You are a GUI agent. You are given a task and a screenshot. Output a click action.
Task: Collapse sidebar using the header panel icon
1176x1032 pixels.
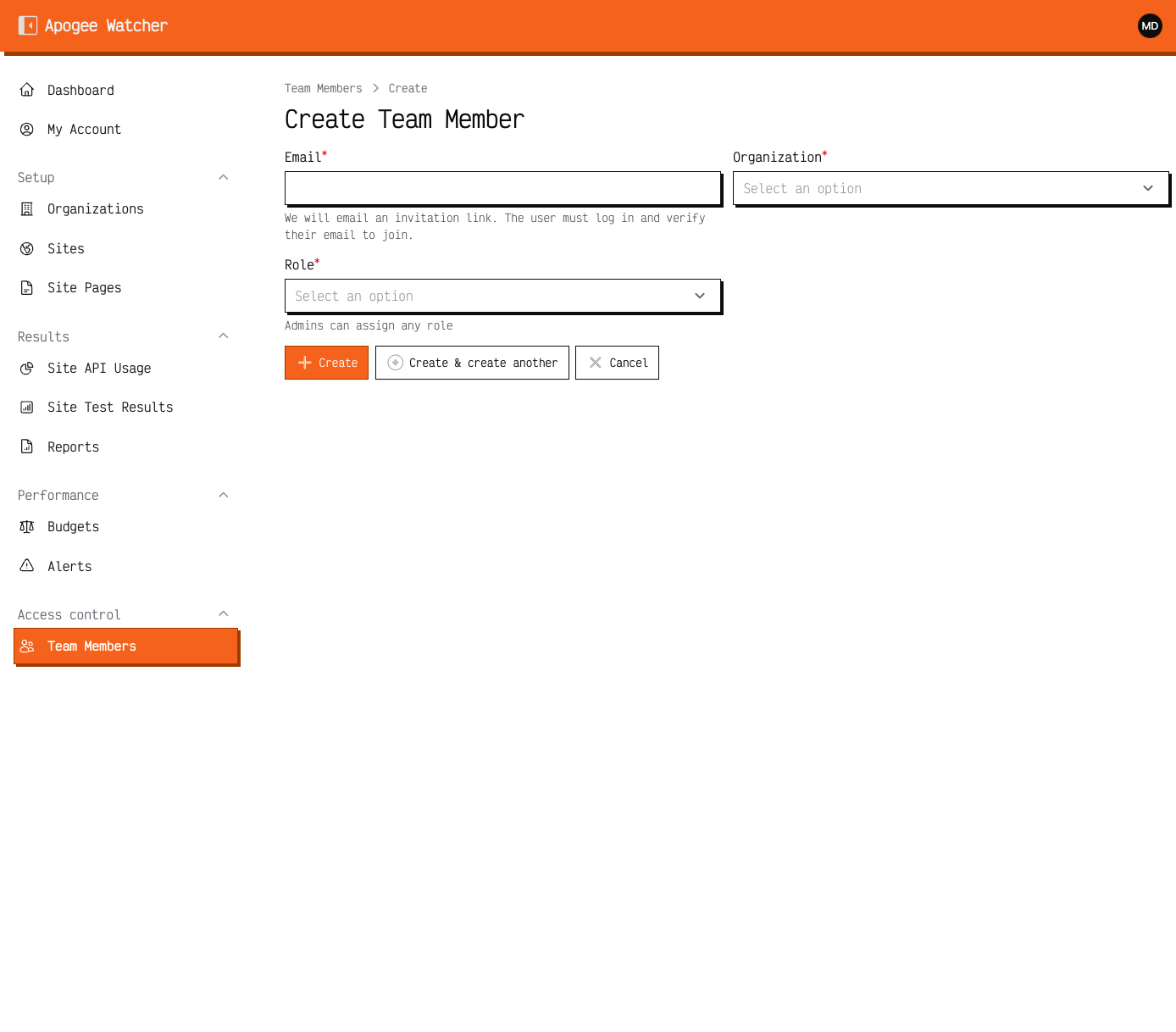28,25
